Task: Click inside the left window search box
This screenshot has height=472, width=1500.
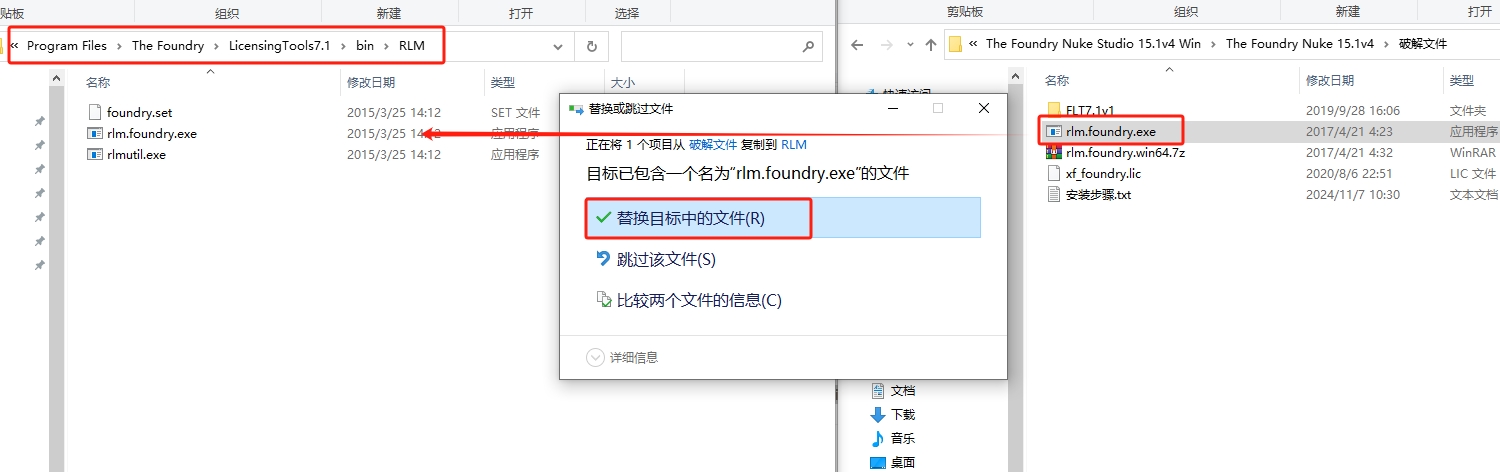Action: point(710,46)
